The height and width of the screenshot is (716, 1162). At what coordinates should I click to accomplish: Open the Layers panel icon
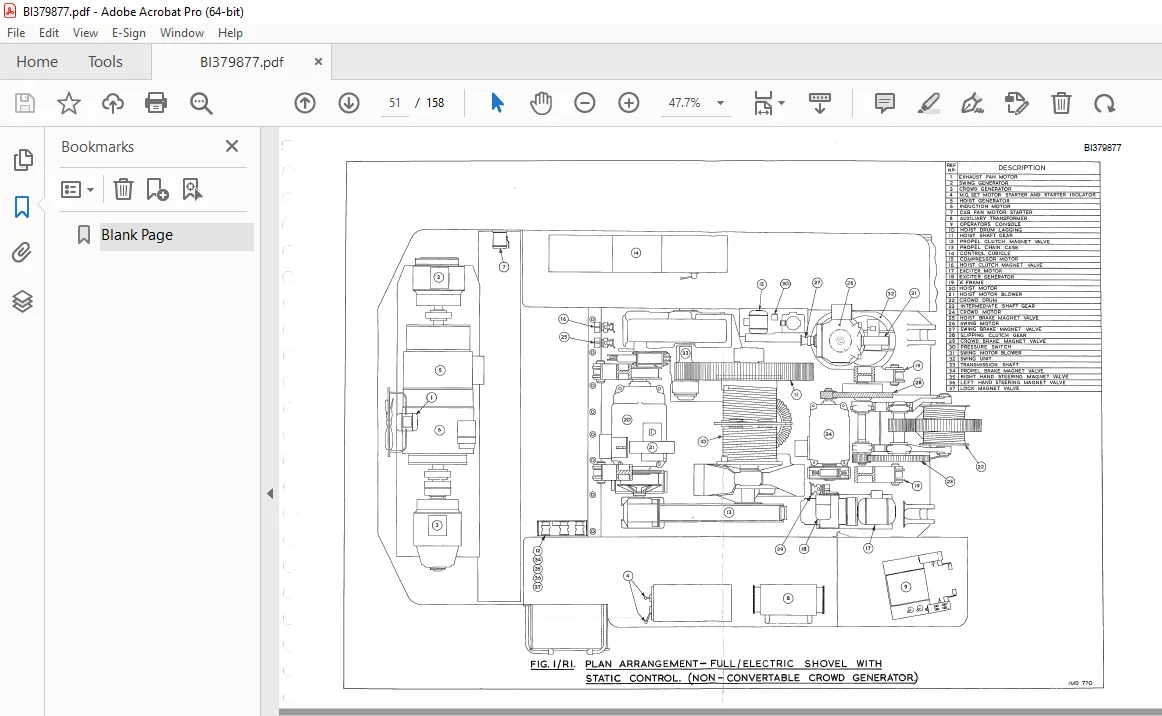(22, 301)
